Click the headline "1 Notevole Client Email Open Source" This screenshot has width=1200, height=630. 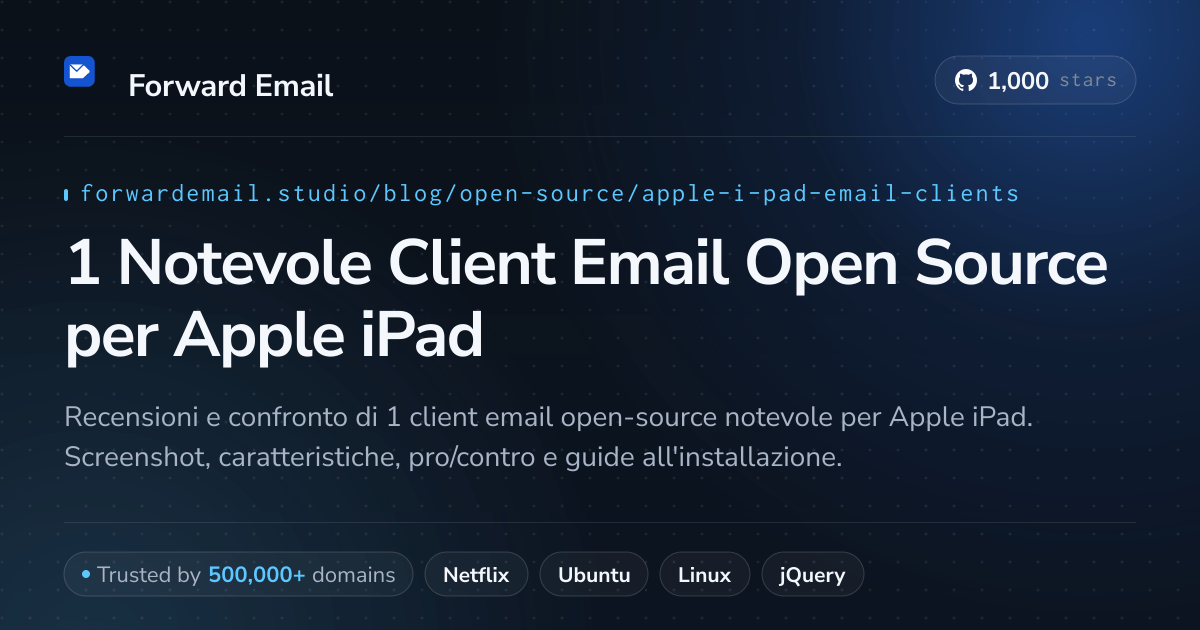[x=587, y=265]
